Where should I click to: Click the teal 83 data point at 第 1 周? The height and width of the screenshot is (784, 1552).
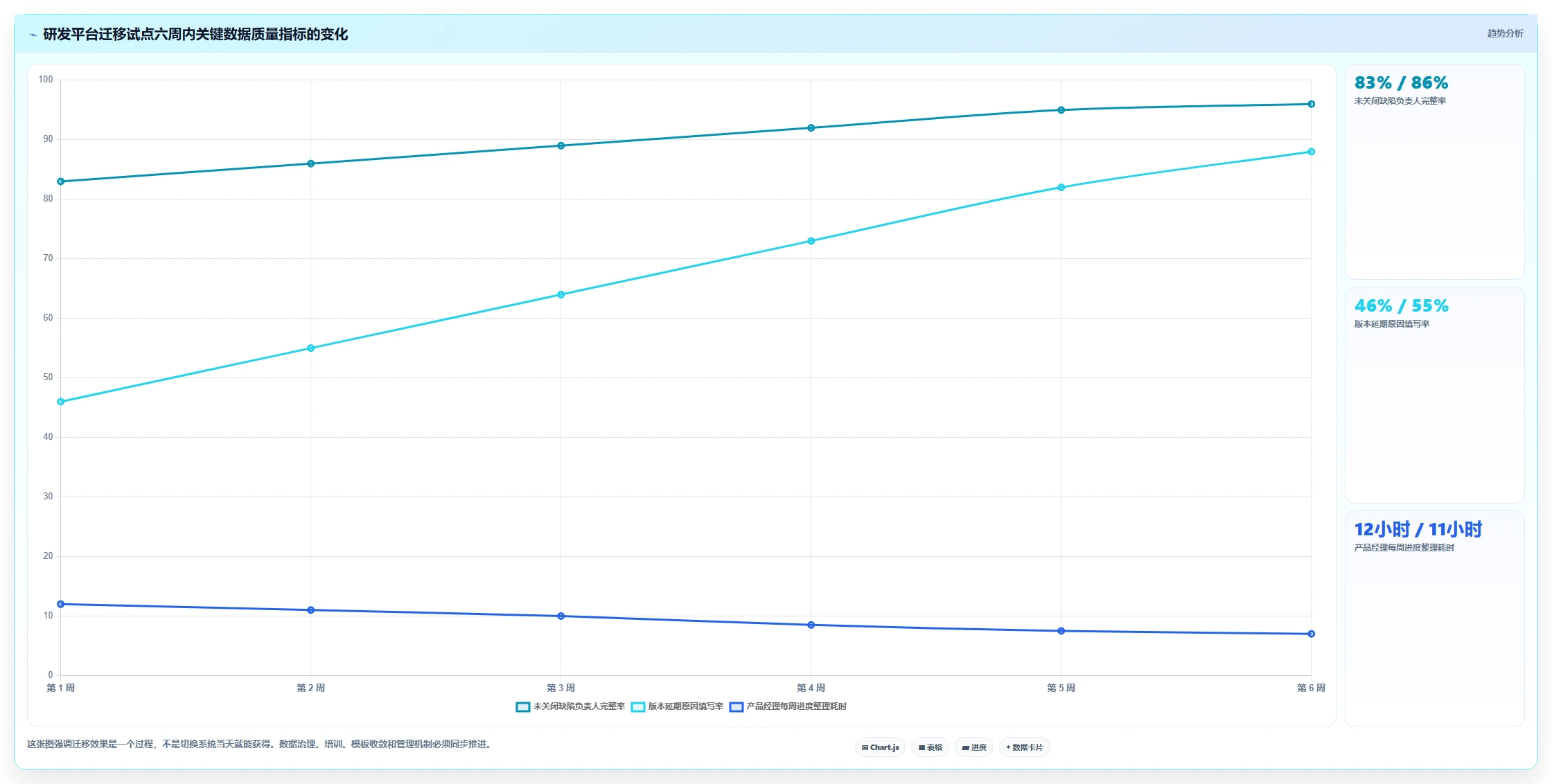[x=61, y=181]
